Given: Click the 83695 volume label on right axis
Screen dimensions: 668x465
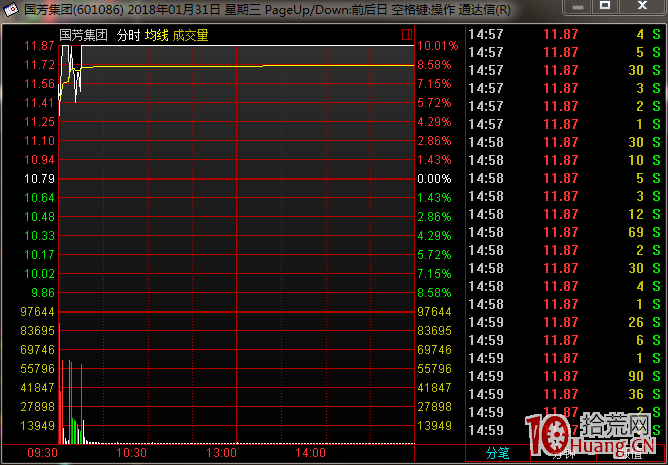Looking at the screenshot, I should pyautogui.click(x=434, y=331).
